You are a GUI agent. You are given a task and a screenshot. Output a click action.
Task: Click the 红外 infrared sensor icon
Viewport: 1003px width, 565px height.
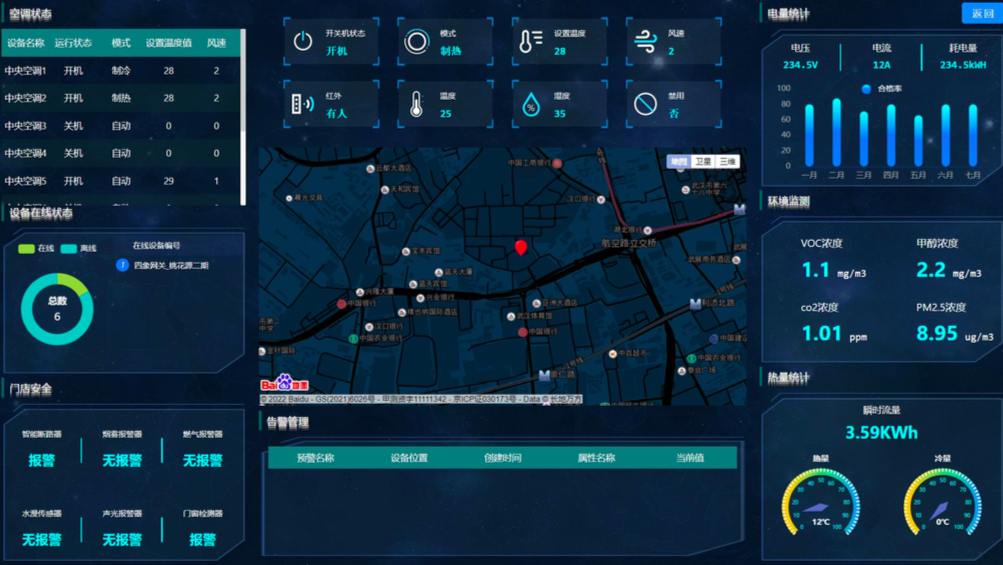point(303,104)
